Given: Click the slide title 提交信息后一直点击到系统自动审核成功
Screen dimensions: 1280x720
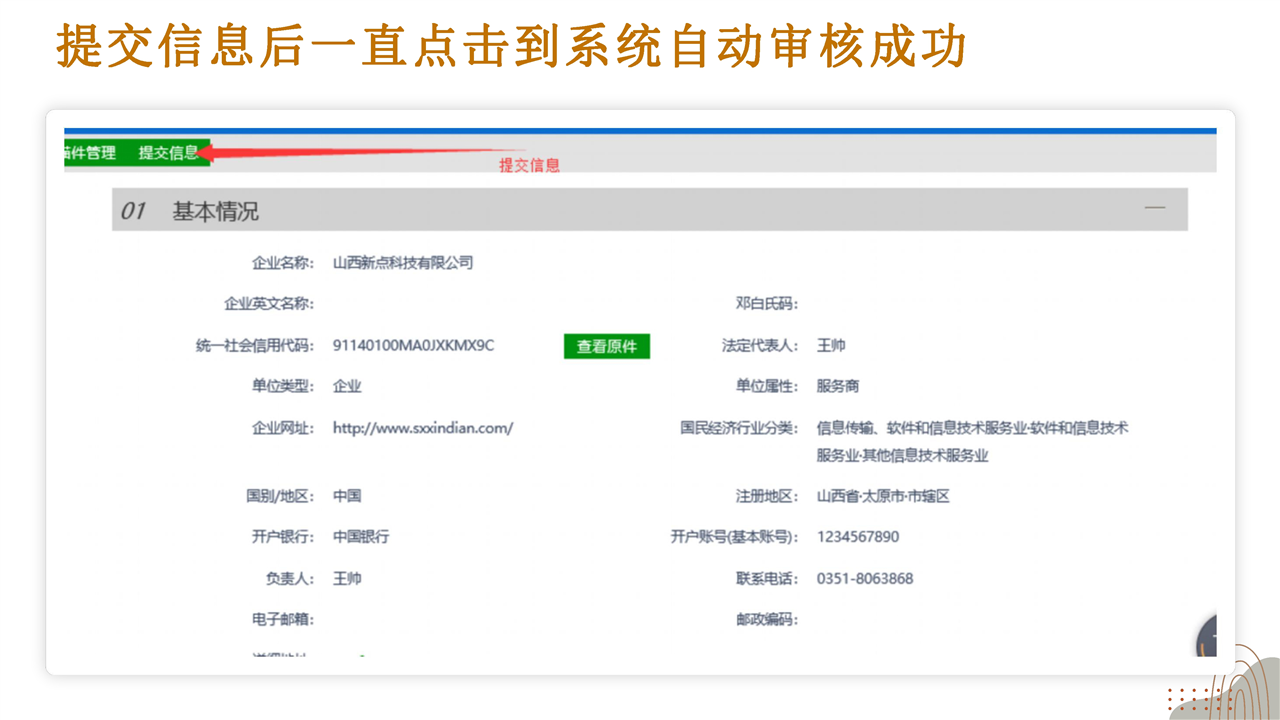Looking at the screenshot, I should pos(510,46).
